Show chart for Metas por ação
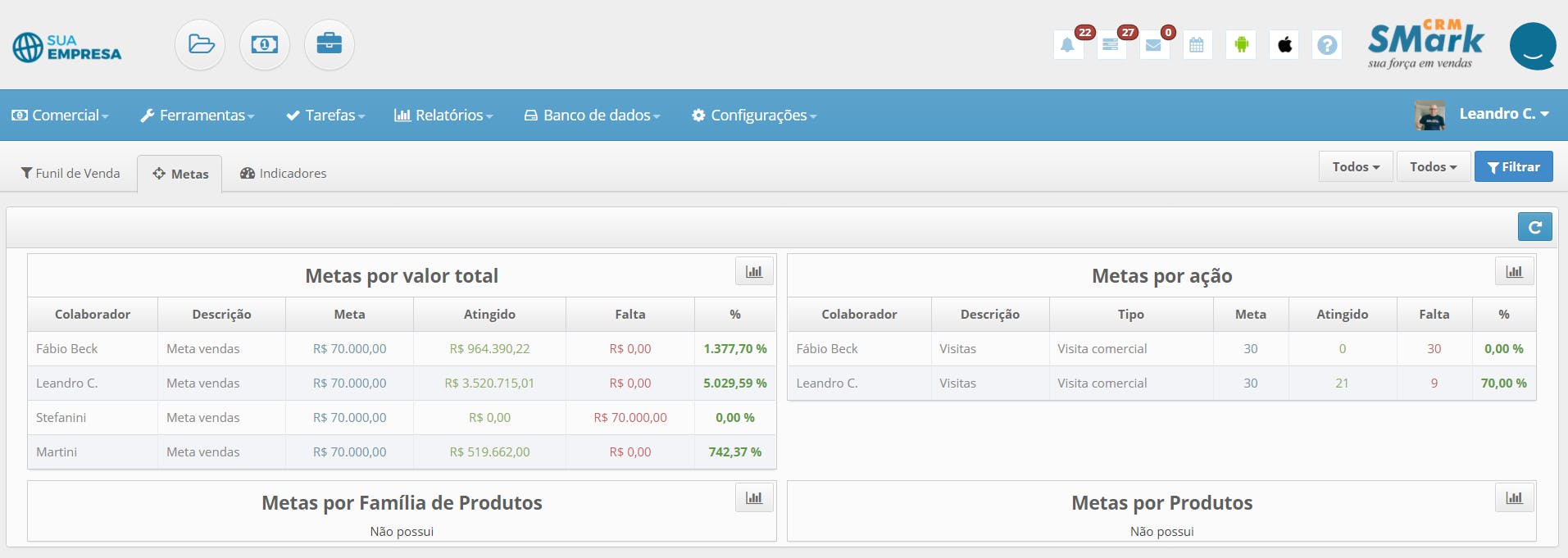Screen dimensions: 1568x558 [x=1514, y=272]
